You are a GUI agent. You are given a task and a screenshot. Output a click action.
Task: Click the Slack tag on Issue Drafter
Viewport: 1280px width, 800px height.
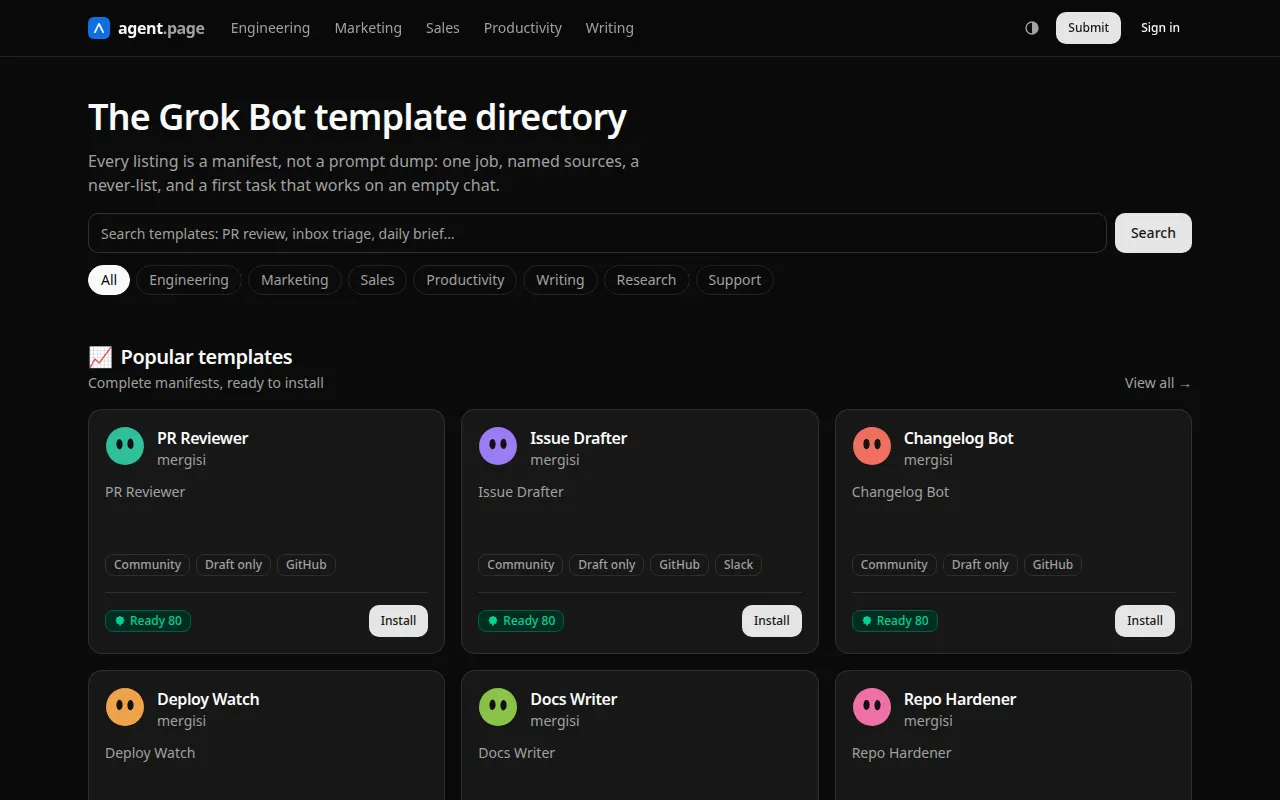(738, 565)
